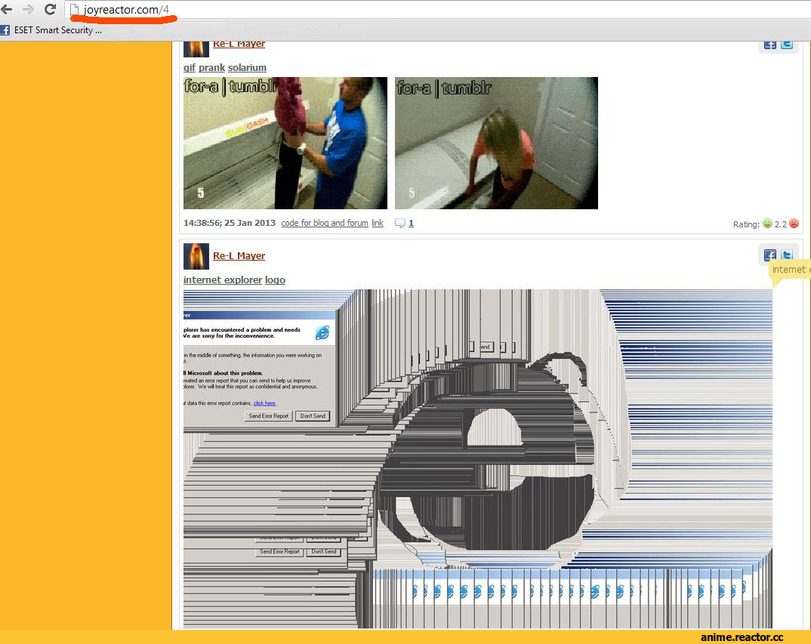811x644 pixels.
Task: Click the browser Forward arrow
Action: pyautogui.click(x=28, y=9)
